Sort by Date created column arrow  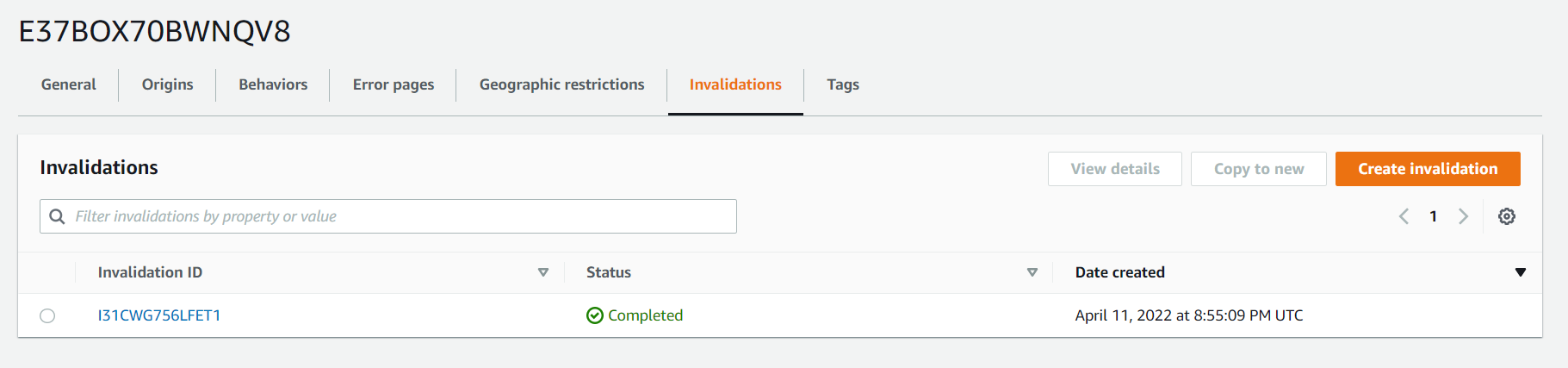point(1521,272)
